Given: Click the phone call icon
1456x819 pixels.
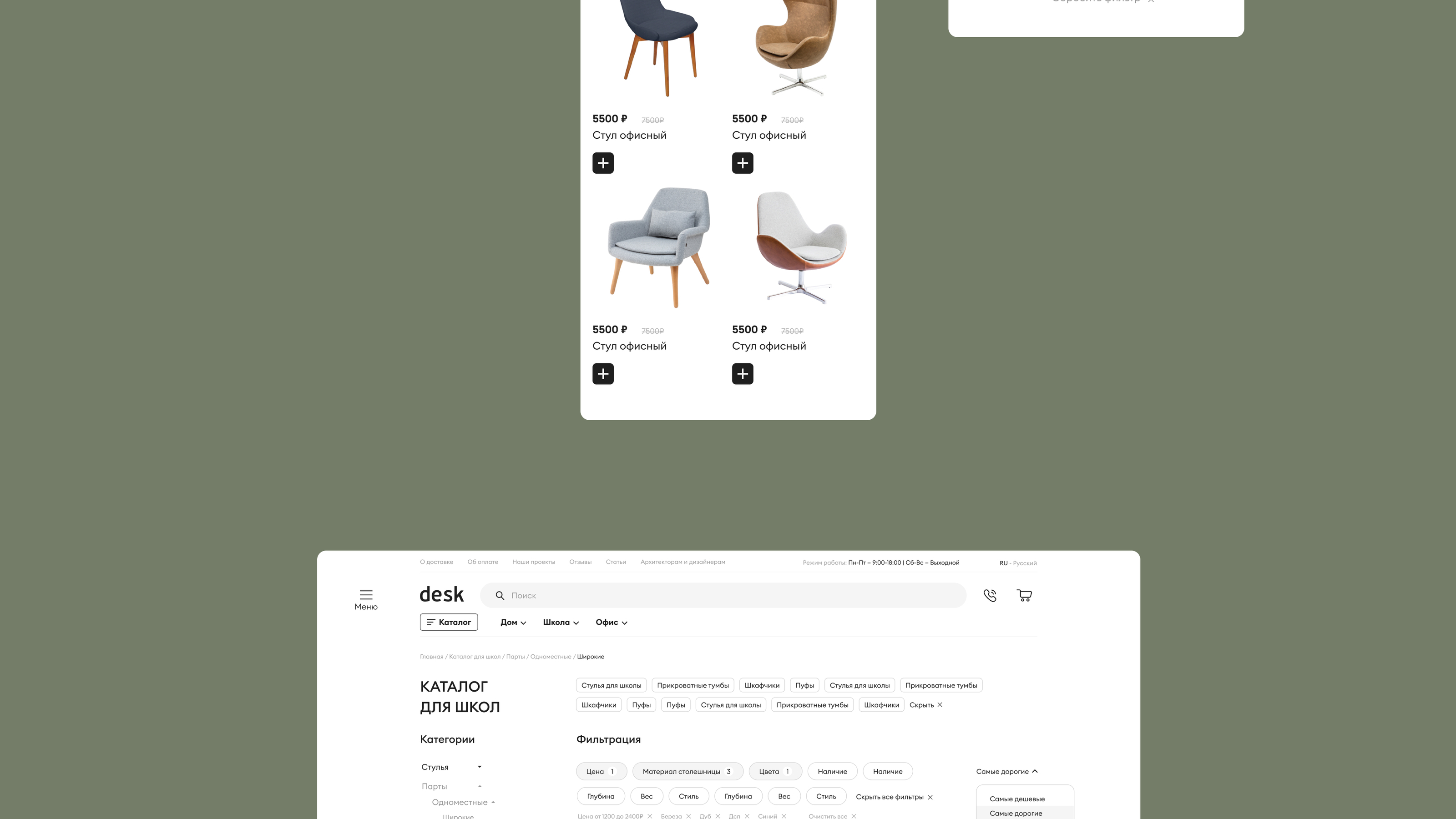Looking at the screenshot, I should point(990,595).
